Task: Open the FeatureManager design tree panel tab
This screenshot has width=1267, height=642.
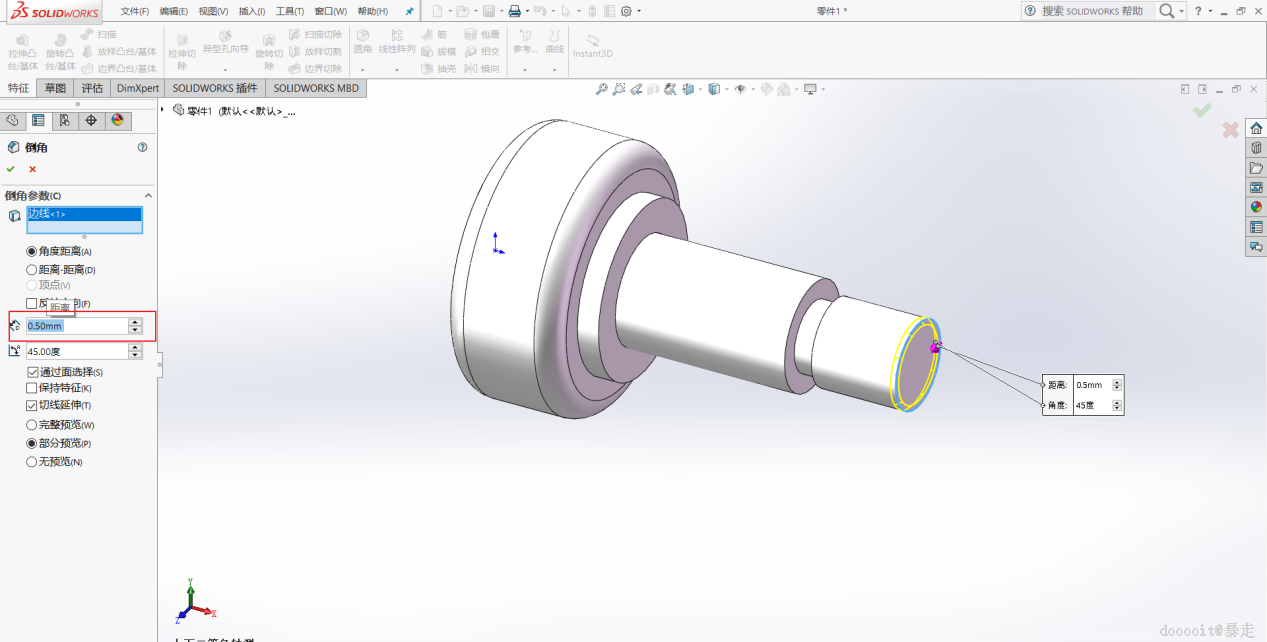Action: (x=12, y=121)
